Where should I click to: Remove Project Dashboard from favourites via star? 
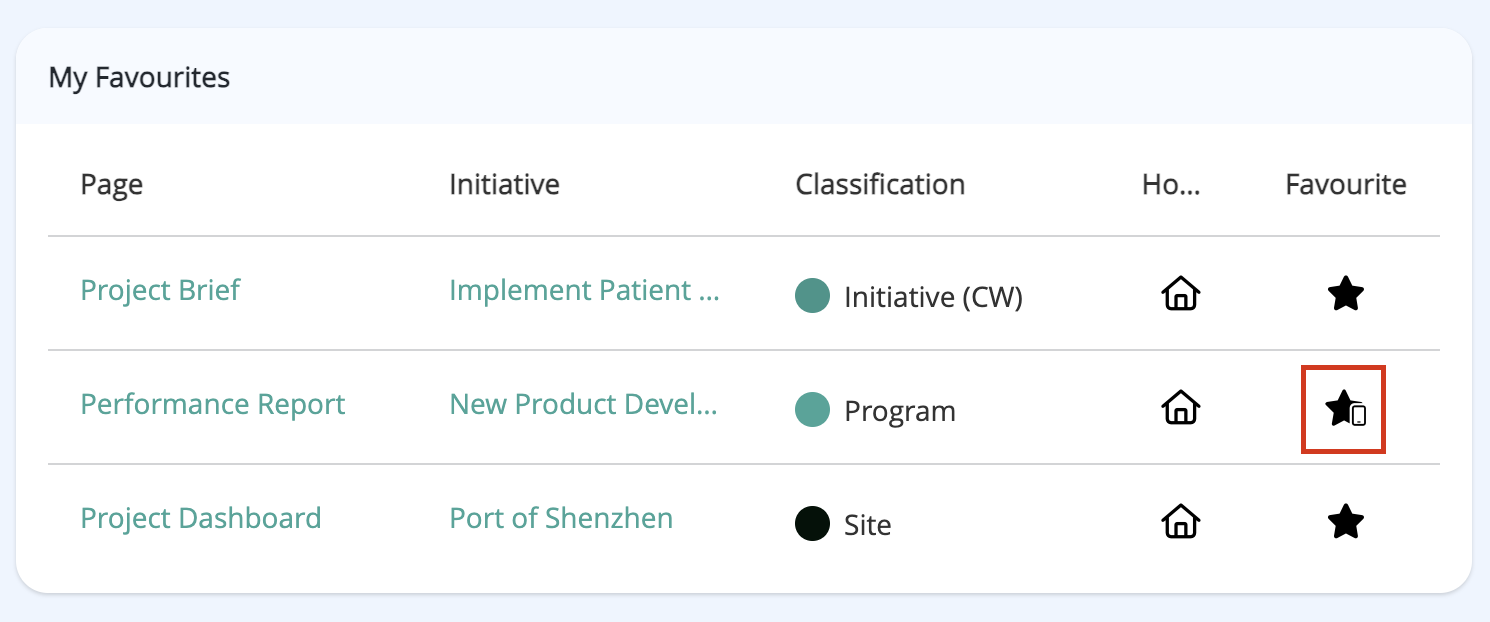coord(1345,521)
